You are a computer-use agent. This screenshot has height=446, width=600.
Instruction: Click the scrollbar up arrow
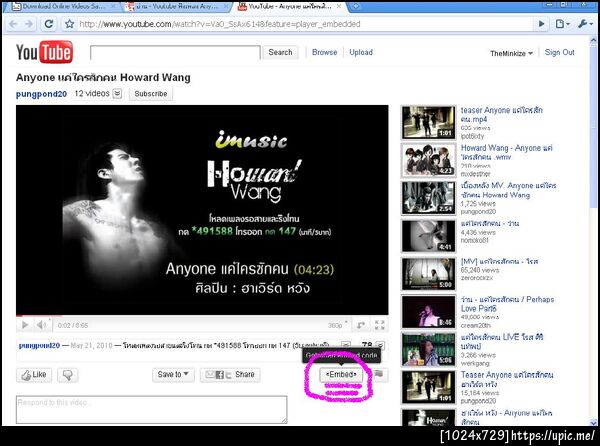593,40
